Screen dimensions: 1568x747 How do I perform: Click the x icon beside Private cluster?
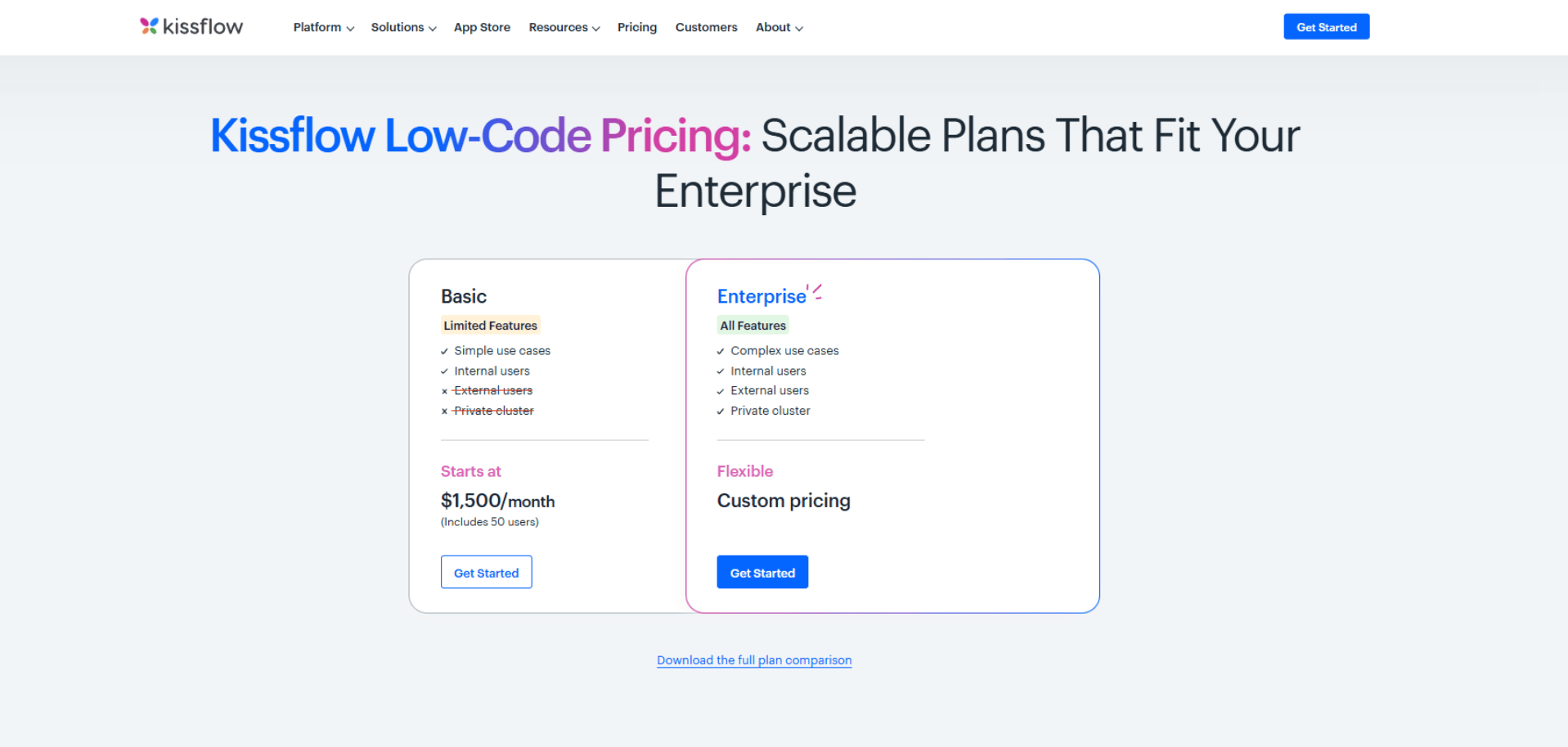444,411
